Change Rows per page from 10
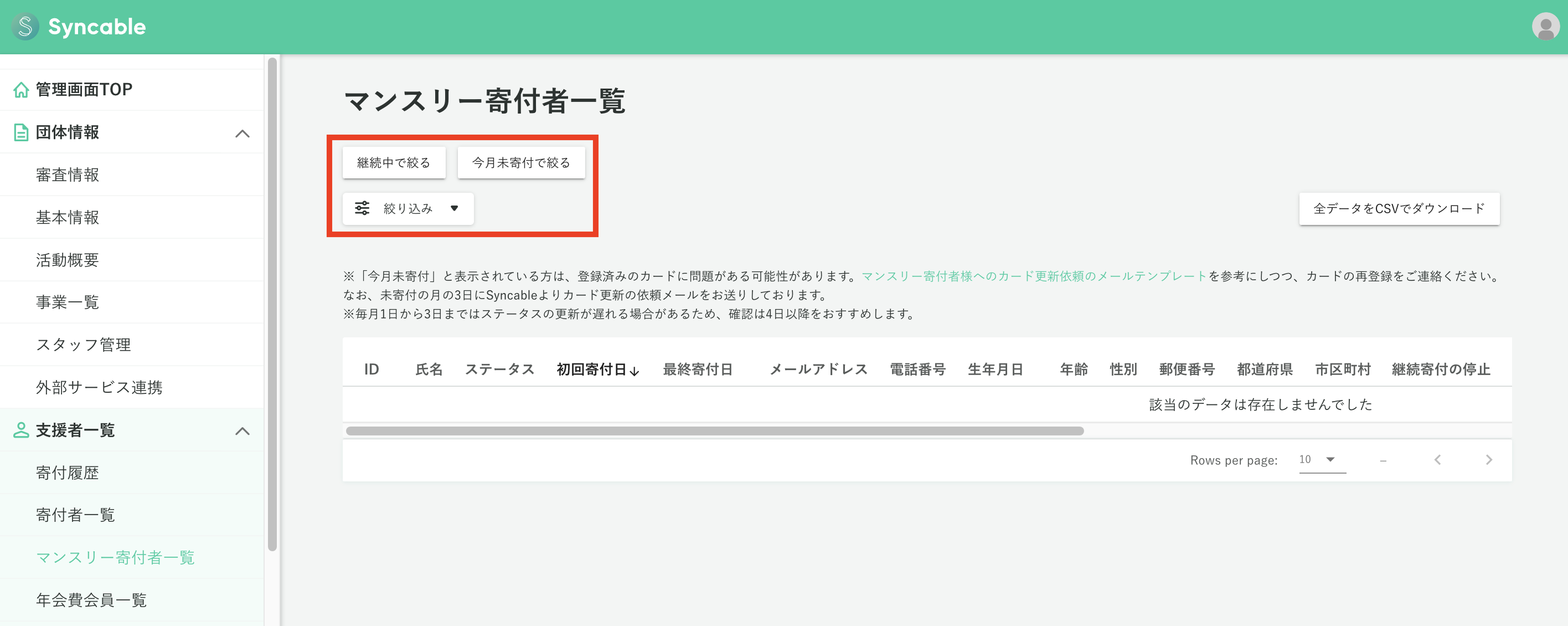The height and width of the screenshot is (626, 1568). [1319, 460]
